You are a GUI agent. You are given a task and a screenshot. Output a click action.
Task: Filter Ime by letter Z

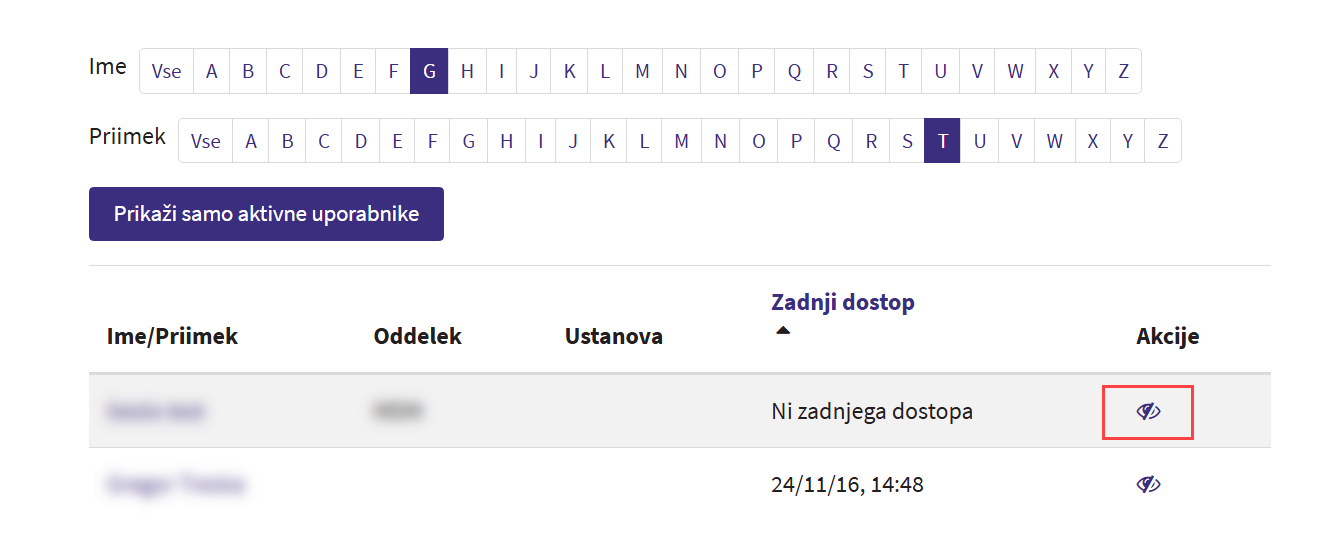pos(1123,71)
